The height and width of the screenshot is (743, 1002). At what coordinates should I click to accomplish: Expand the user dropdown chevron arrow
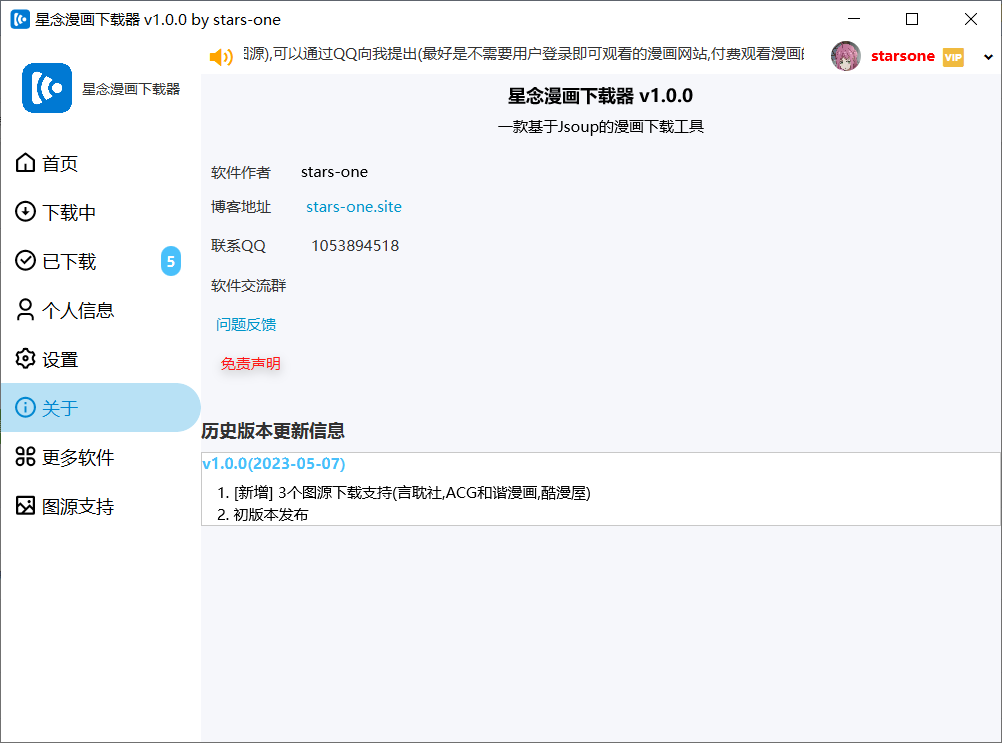(988, 57)
